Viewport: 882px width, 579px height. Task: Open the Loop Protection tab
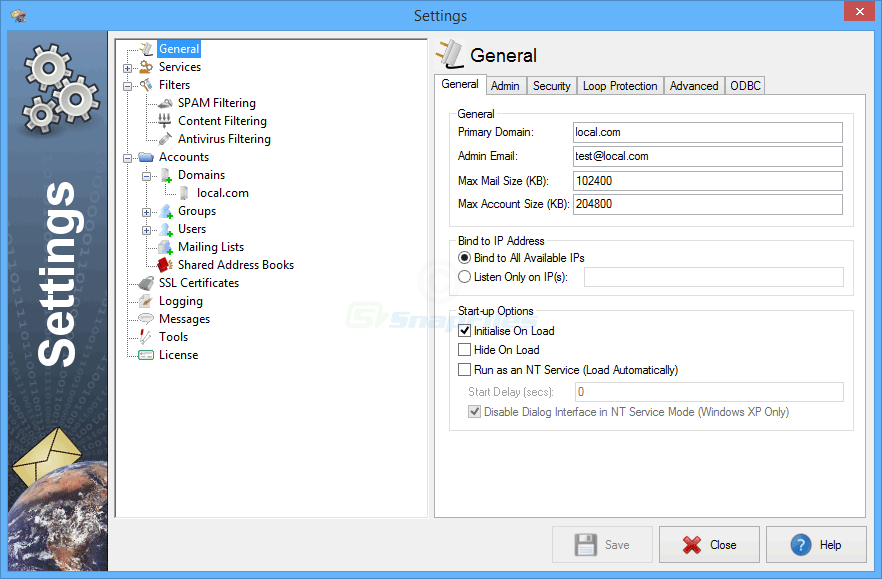pyautogui.click(x=620, y=85)
